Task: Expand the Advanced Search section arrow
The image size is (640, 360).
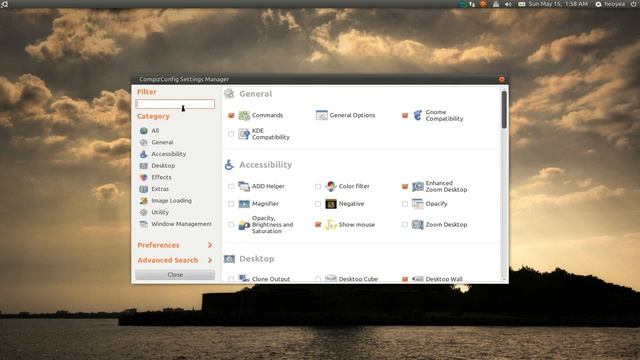Action: click(210, 260)
